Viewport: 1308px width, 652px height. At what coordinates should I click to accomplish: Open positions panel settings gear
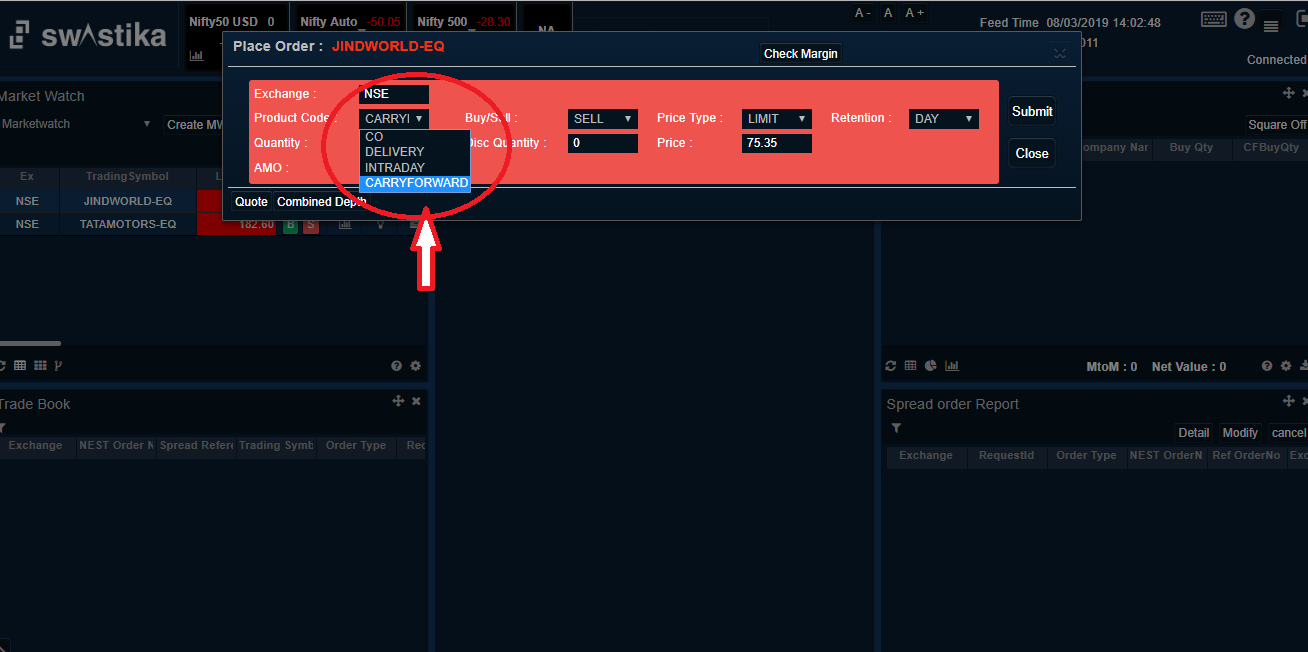coord(1287,366)
